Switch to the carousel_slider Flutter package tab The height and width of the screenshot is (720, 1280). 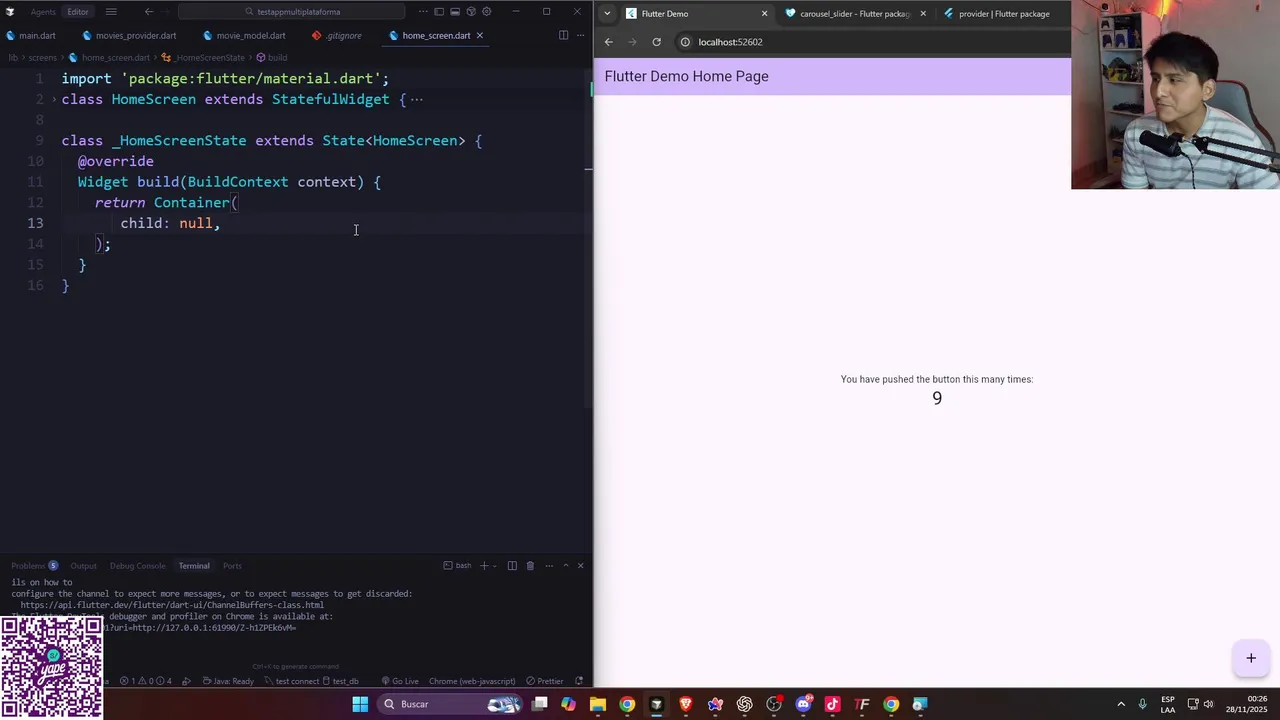[855, 14]
